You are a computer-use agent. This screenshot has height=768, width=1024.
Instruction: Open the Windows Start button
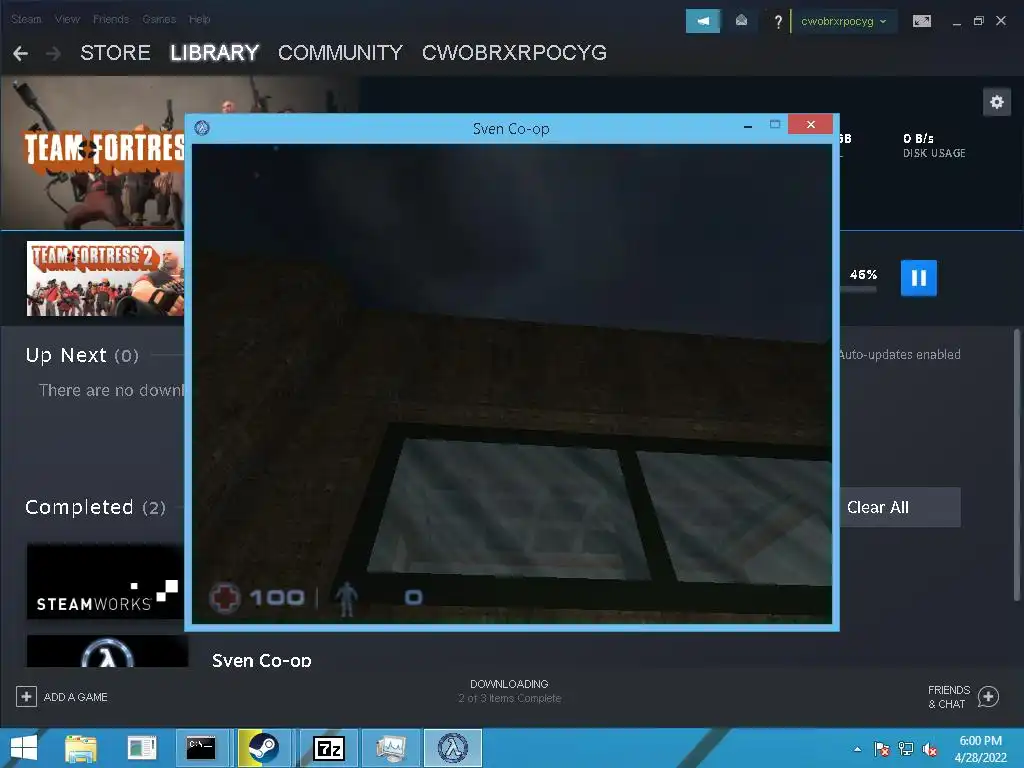click(x=24, y=748)
